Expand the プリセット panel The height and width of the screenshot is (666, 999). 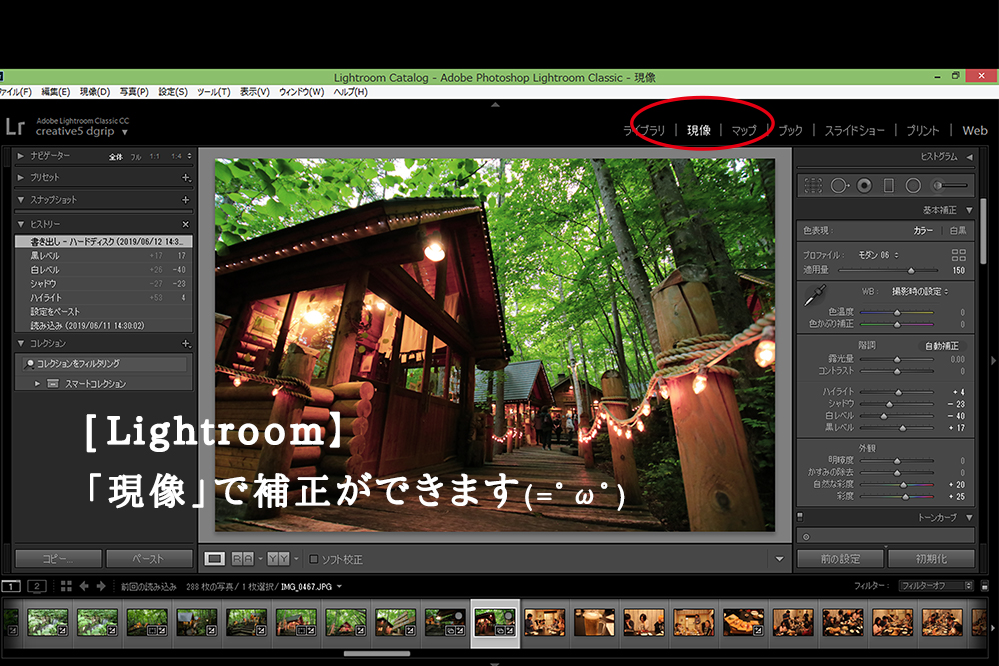tap(21, 177)
